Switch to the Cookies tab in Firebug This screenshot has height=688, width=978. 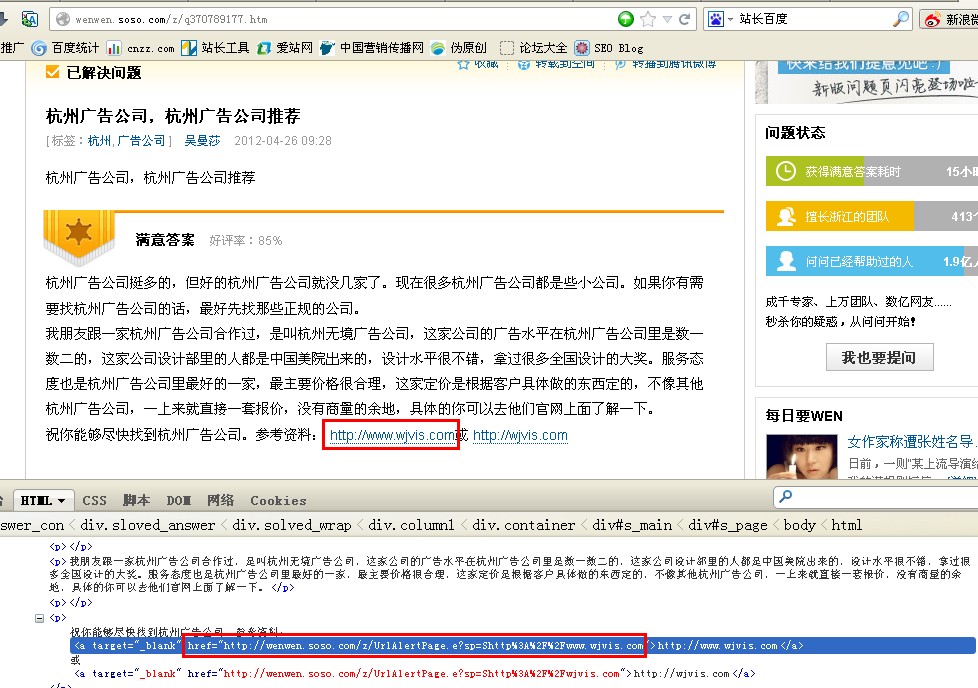pyautogui.click(x=278, y=500)
